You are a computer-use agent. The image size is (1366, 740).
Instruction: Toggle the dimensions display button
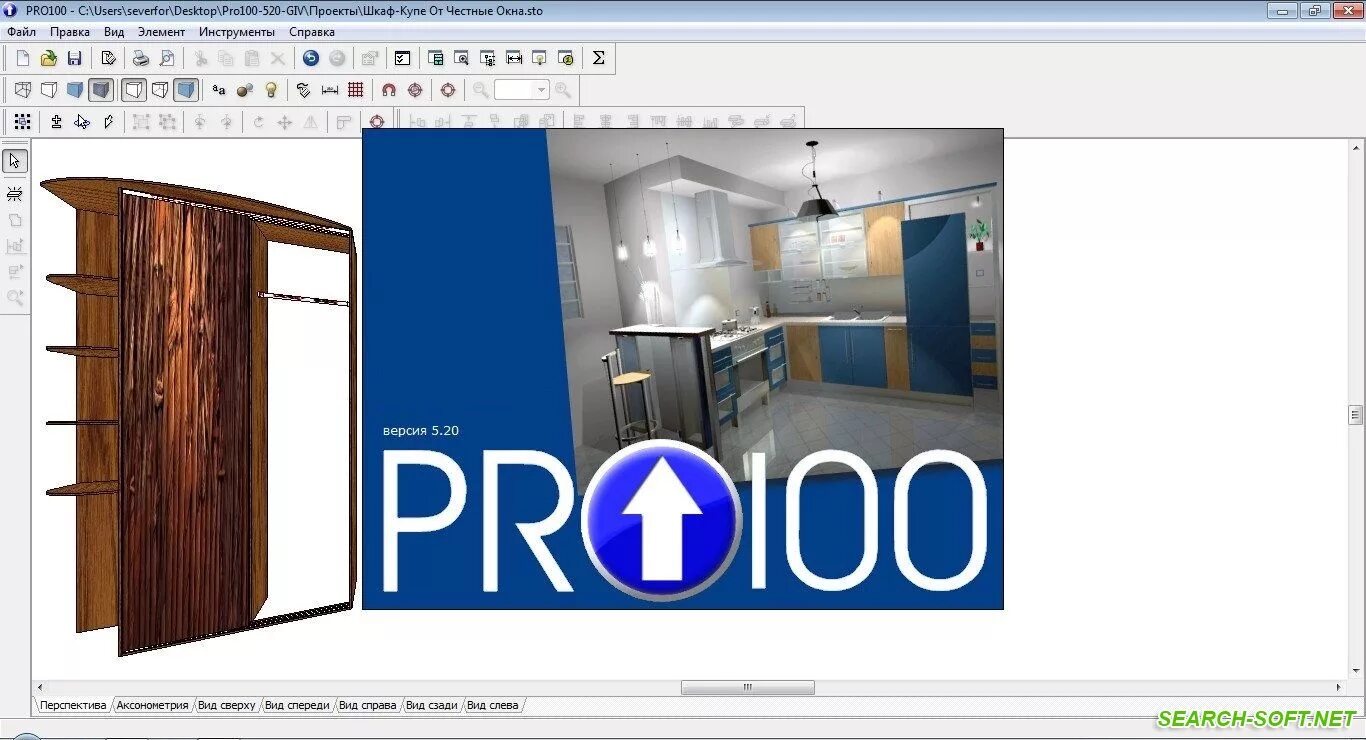[x=330, y=90]
